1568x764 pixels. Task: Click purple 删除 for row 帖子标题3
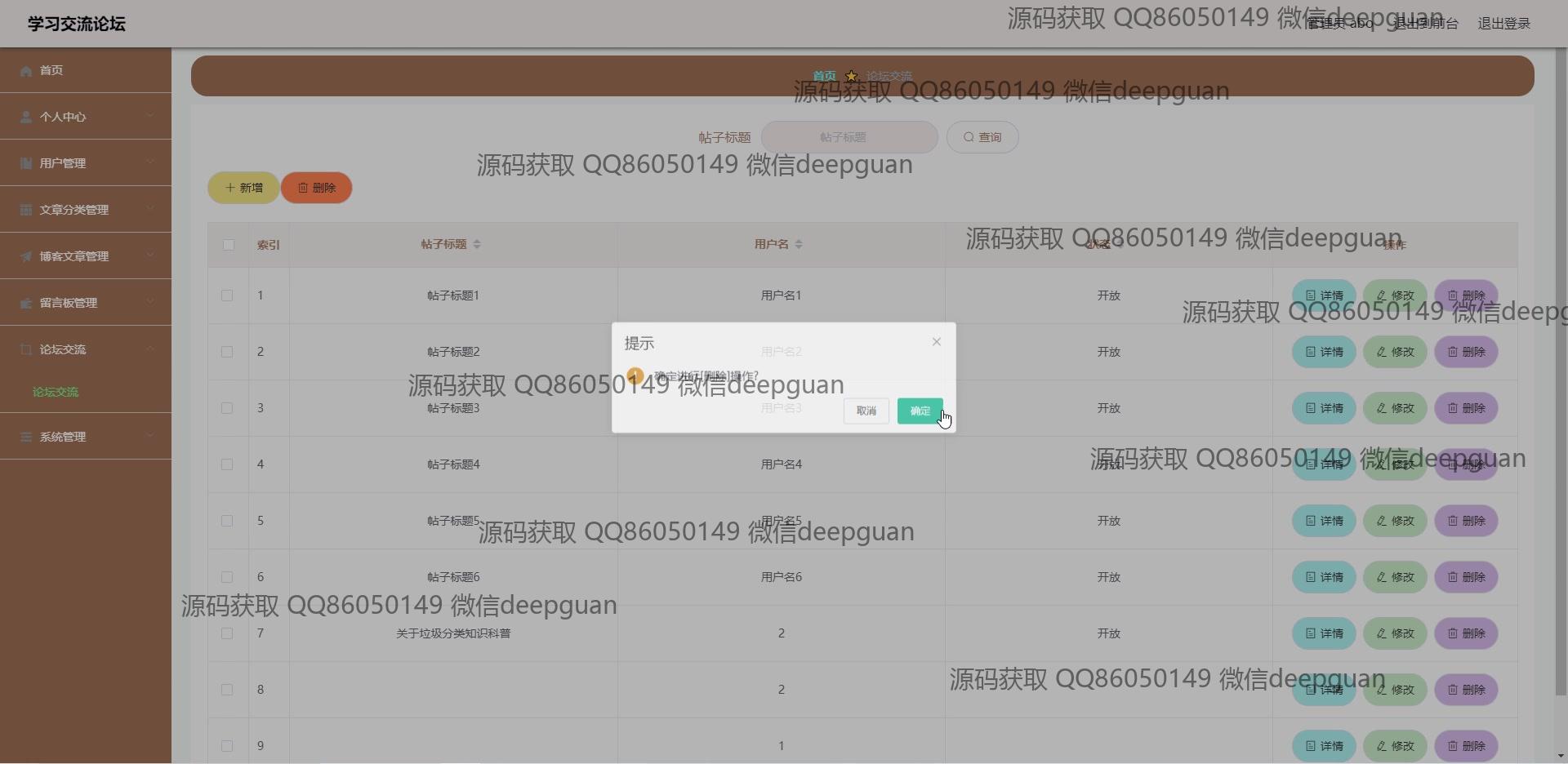click(x=1466, y=408)
